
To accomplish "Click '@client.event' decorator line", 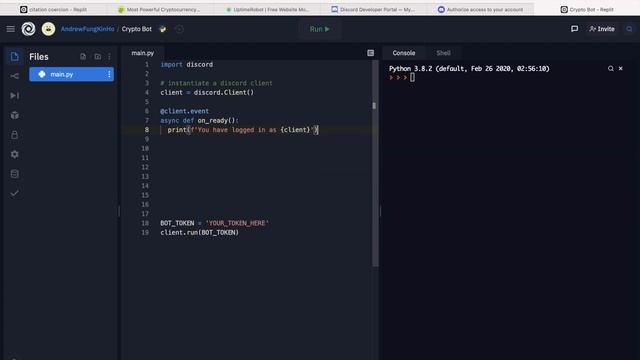I will [x=184, y=111].
